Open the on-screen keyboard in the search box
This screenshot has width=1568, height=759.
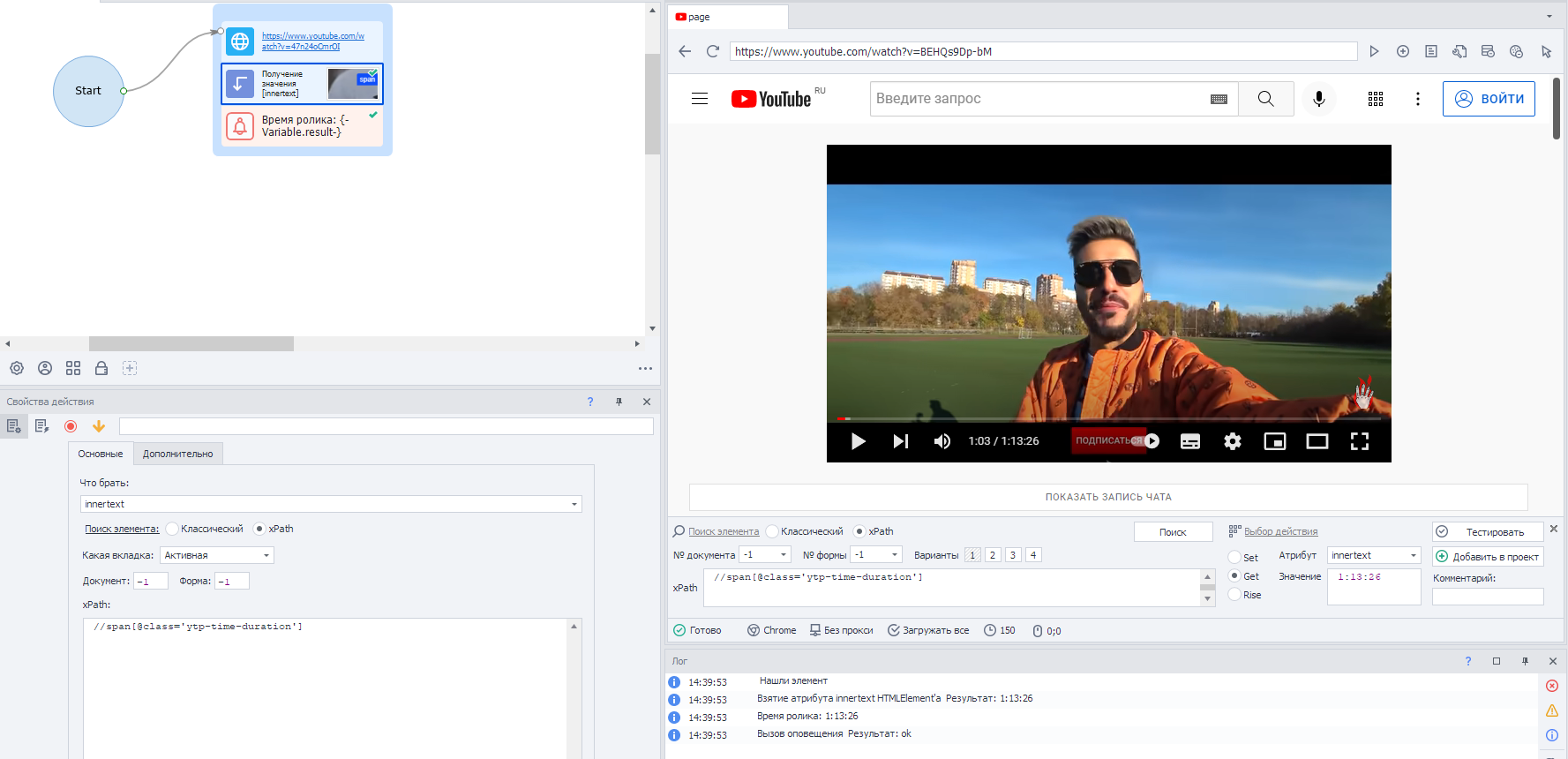pyautogui.click(x=1219, y=99)
